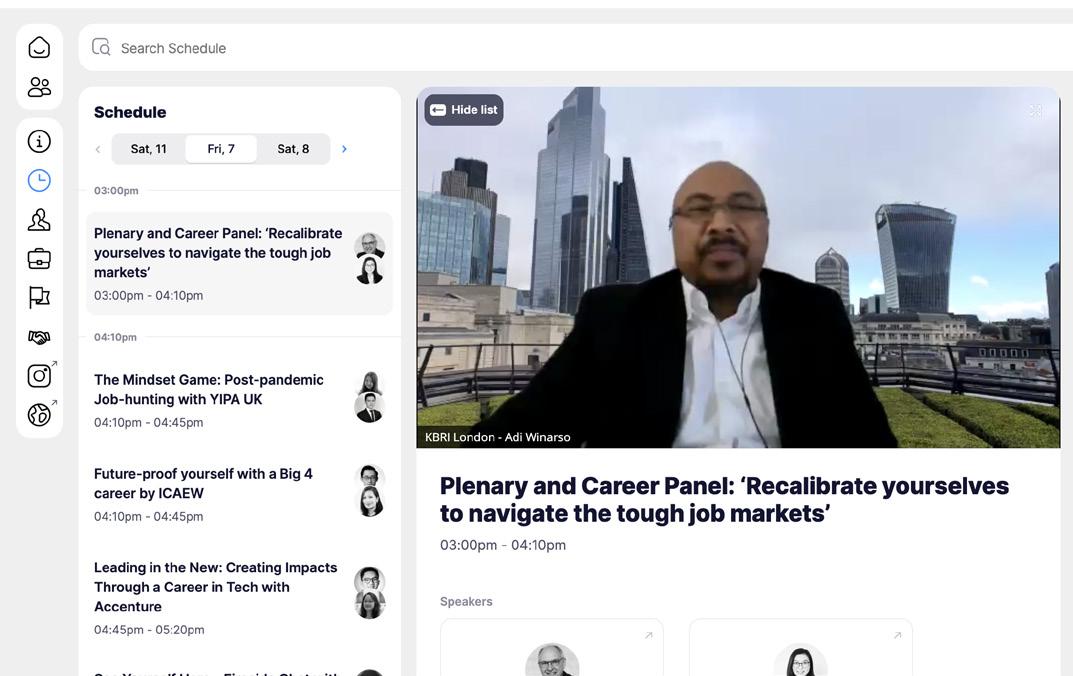Click the 04:10pm time heading
This screenshot has height=676, width=1073.
click(116, 337)
